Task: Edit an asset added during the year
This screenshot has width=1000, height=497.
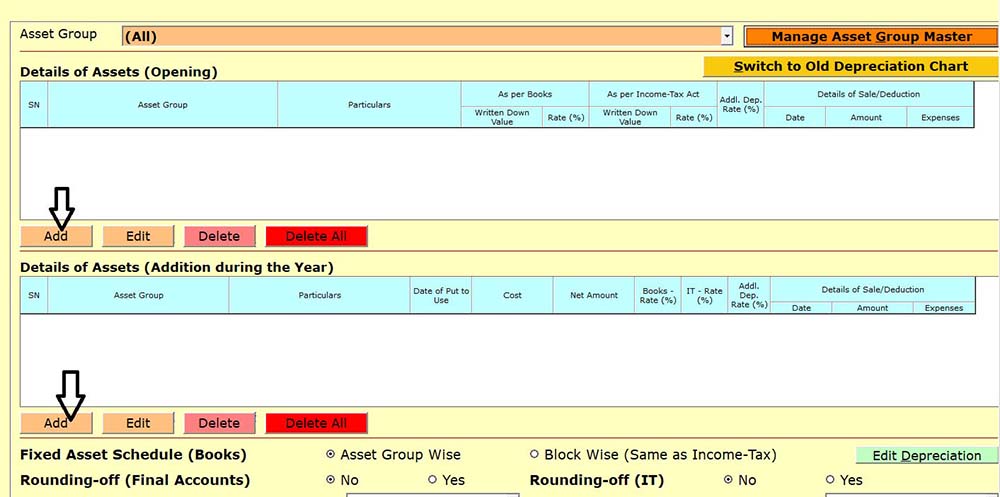Action: point(138,423)
